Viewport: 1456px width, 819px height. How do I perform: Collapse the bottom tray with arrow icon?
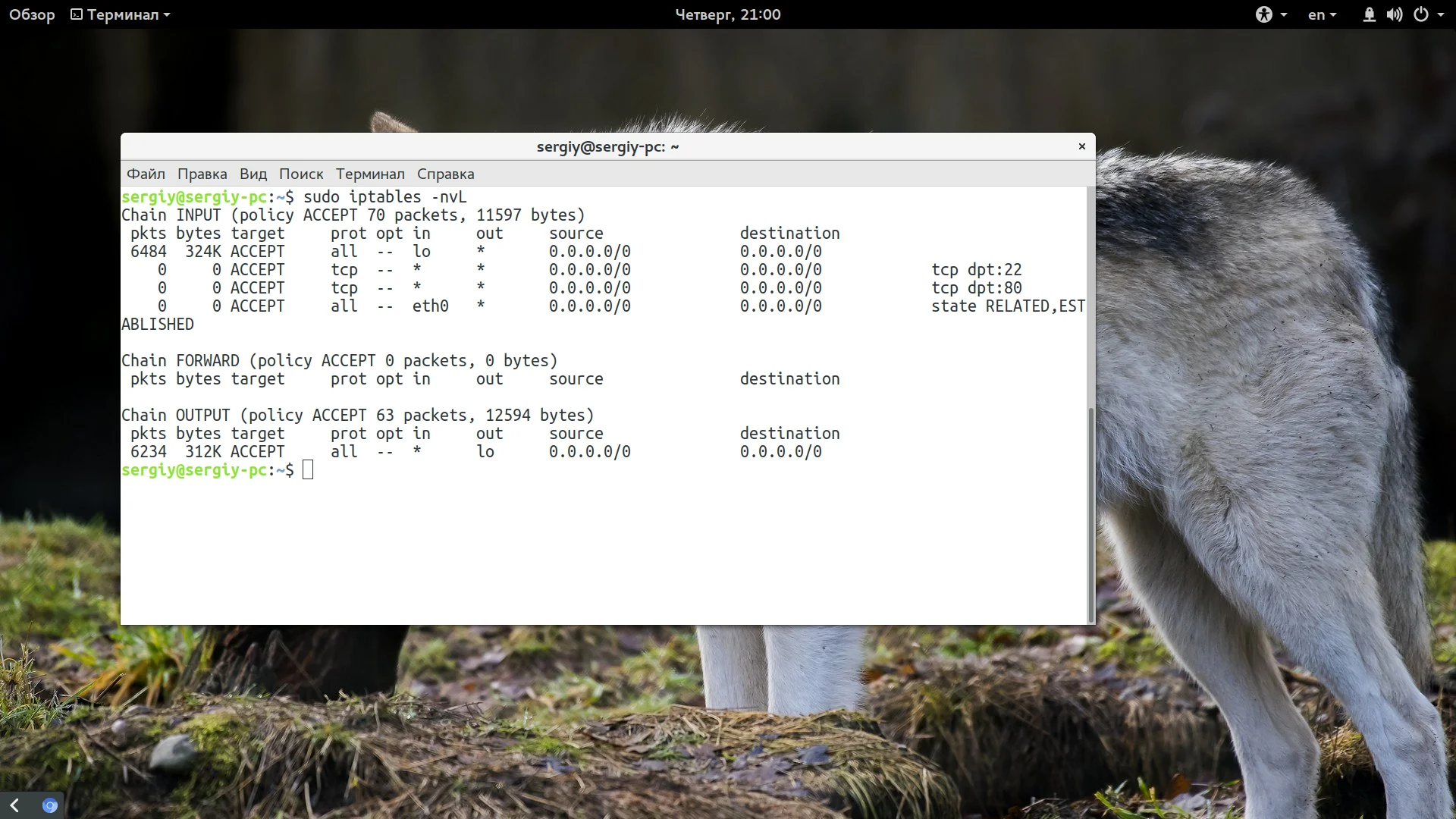click(x=14, y=805)
